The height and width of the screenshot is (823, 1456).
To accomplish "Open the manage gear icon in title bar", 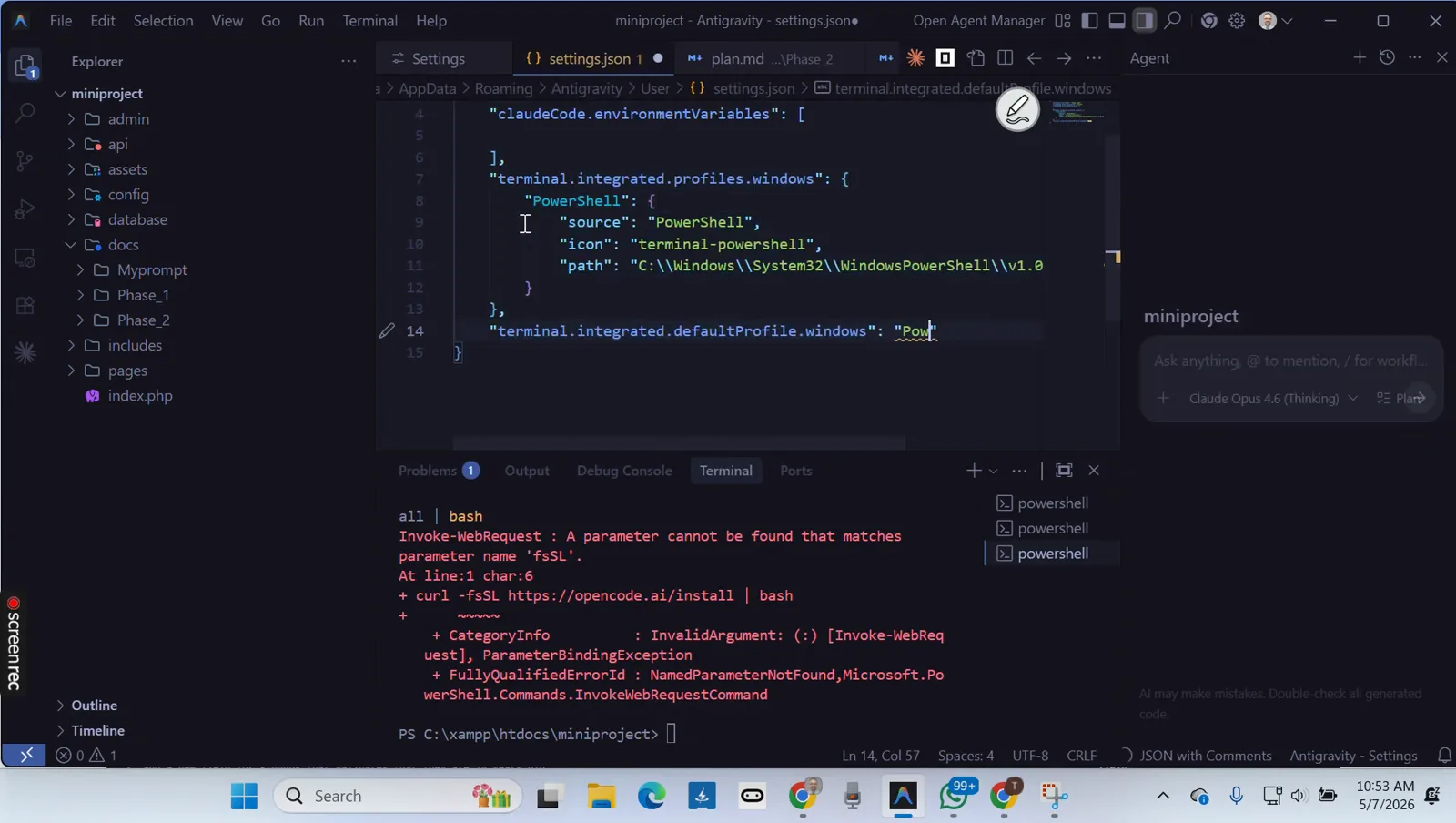I will [x=1237, y=20].
